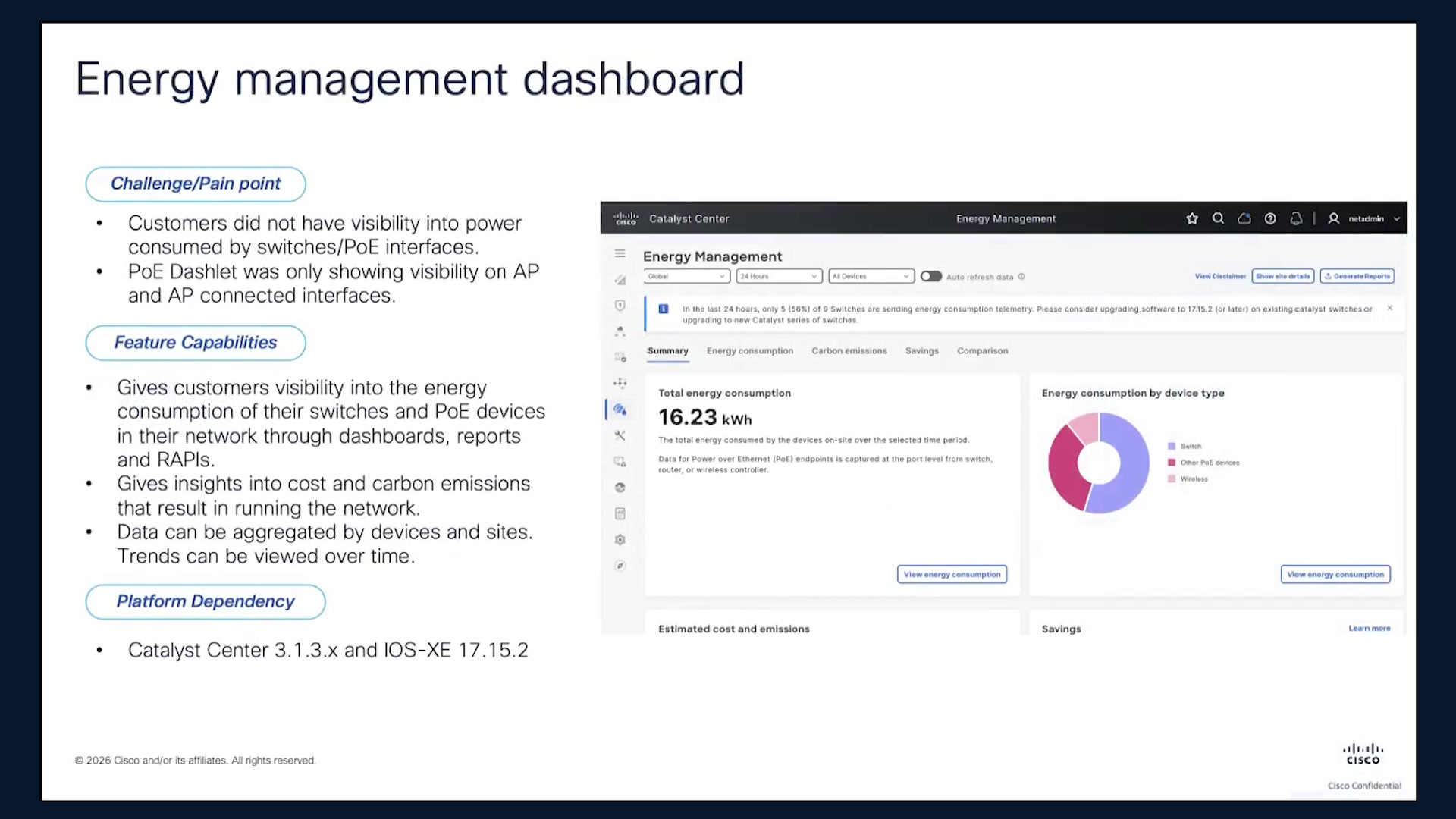Open the Design sidebar icon below hamburger

(x=620, y=280)
